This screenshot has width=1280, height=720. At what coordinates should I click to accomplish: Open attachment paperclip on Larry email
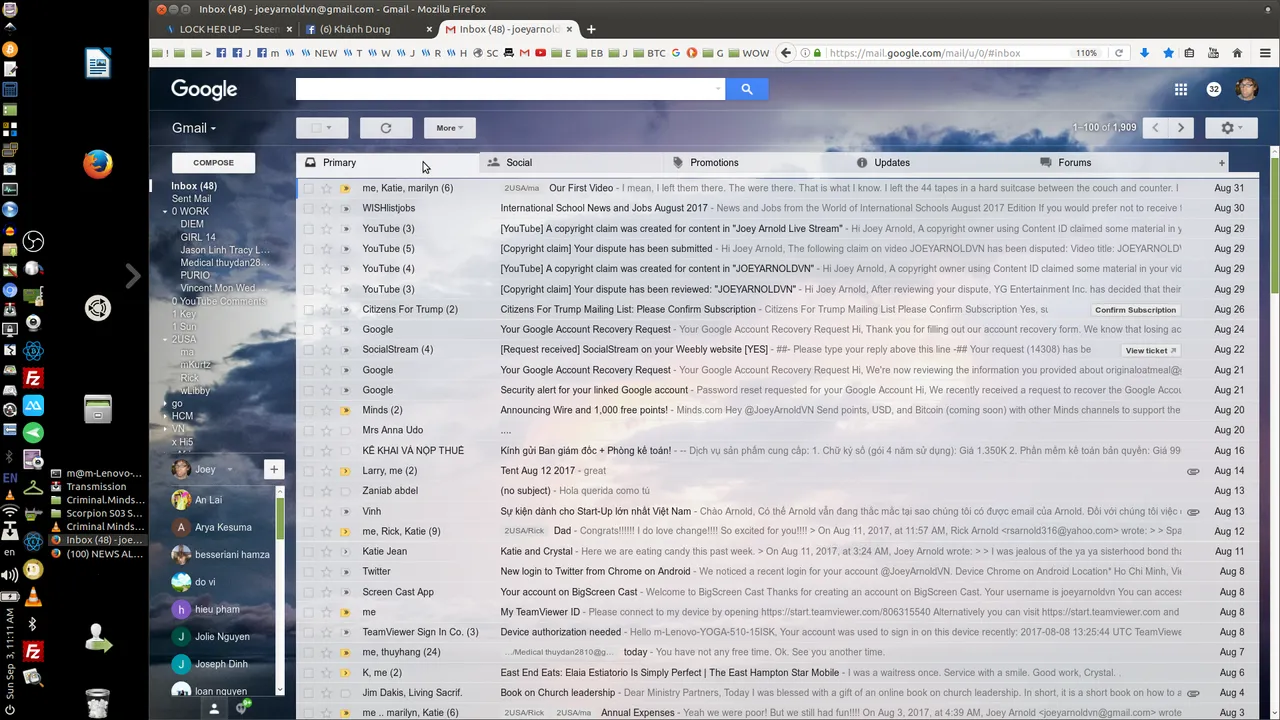(x=1193, y=471)
